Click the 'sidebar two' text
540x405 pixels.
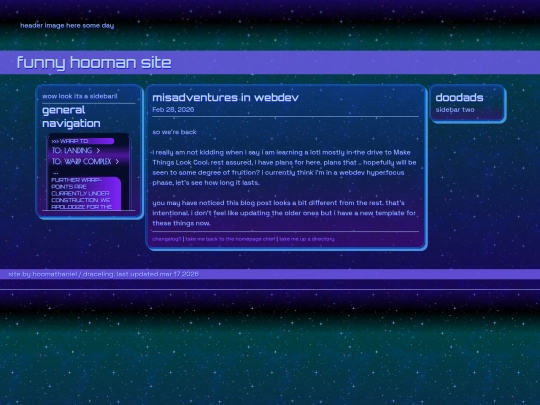click(x=455, y=110)
